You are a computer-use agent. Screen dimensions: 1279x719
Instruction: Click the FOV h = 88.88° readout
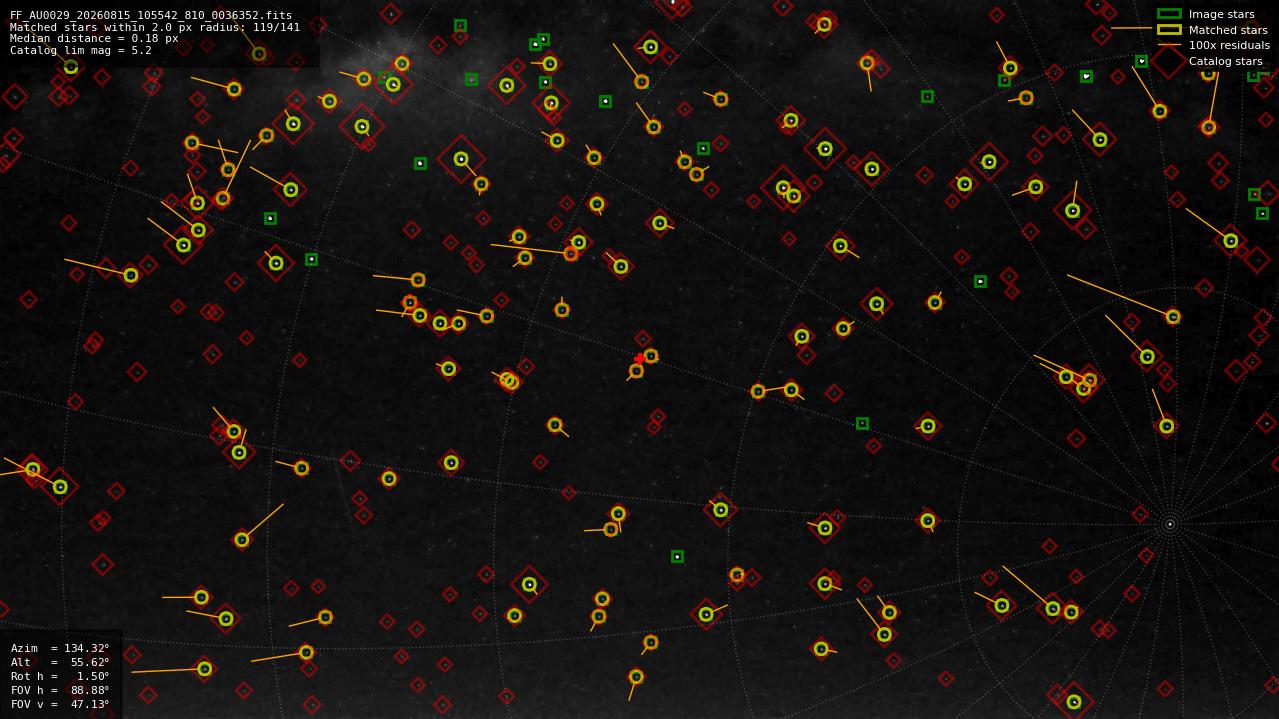60,690
